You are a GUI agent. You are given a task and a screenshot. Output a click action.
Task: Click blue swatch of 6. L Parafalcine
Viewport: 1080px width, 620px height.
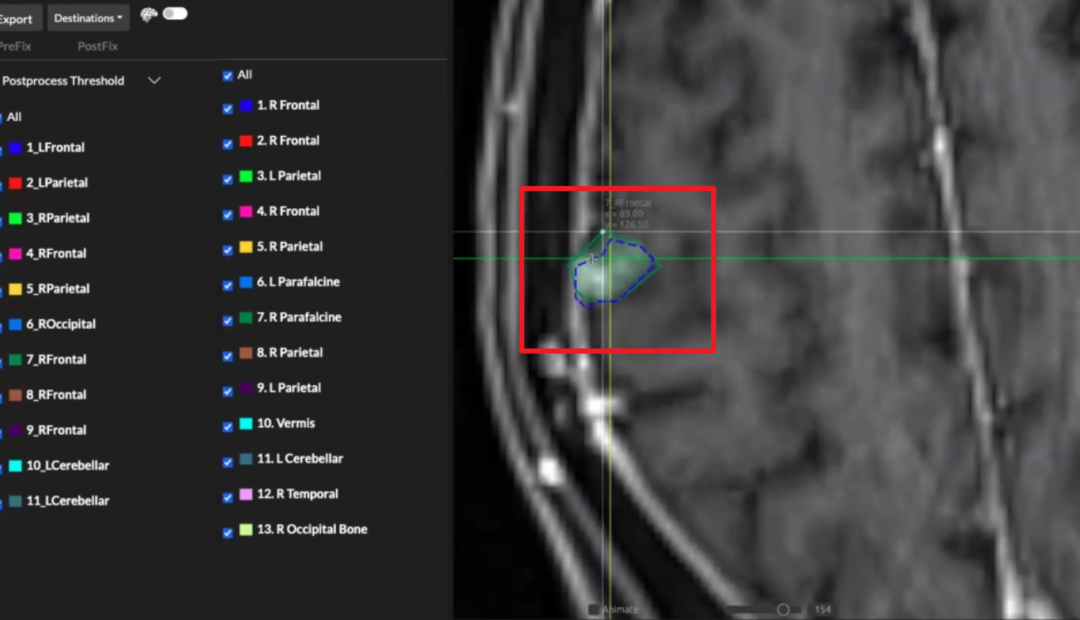tap(246, 282)
